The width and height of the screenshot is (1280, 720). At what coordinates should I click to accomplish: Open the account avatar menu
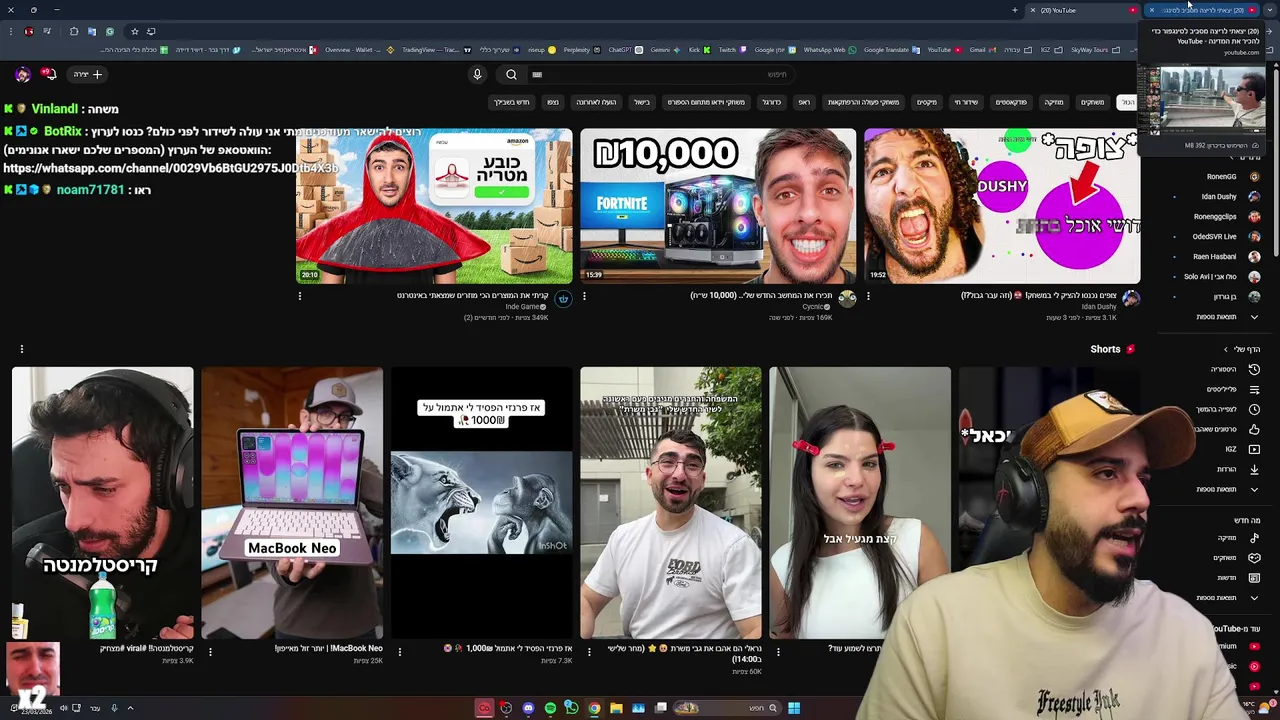(22, 74)
